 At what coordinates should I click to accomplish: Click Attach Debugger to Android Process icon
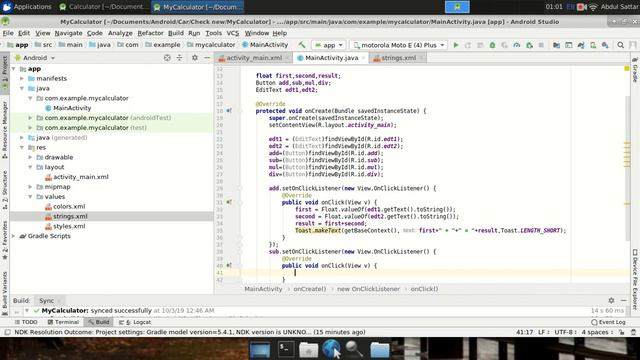[x=529, y=45]
